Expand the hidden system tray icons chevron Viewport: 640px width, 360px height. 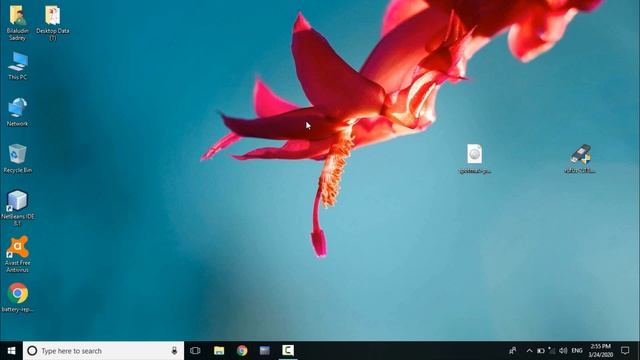(x=529, y=351)
